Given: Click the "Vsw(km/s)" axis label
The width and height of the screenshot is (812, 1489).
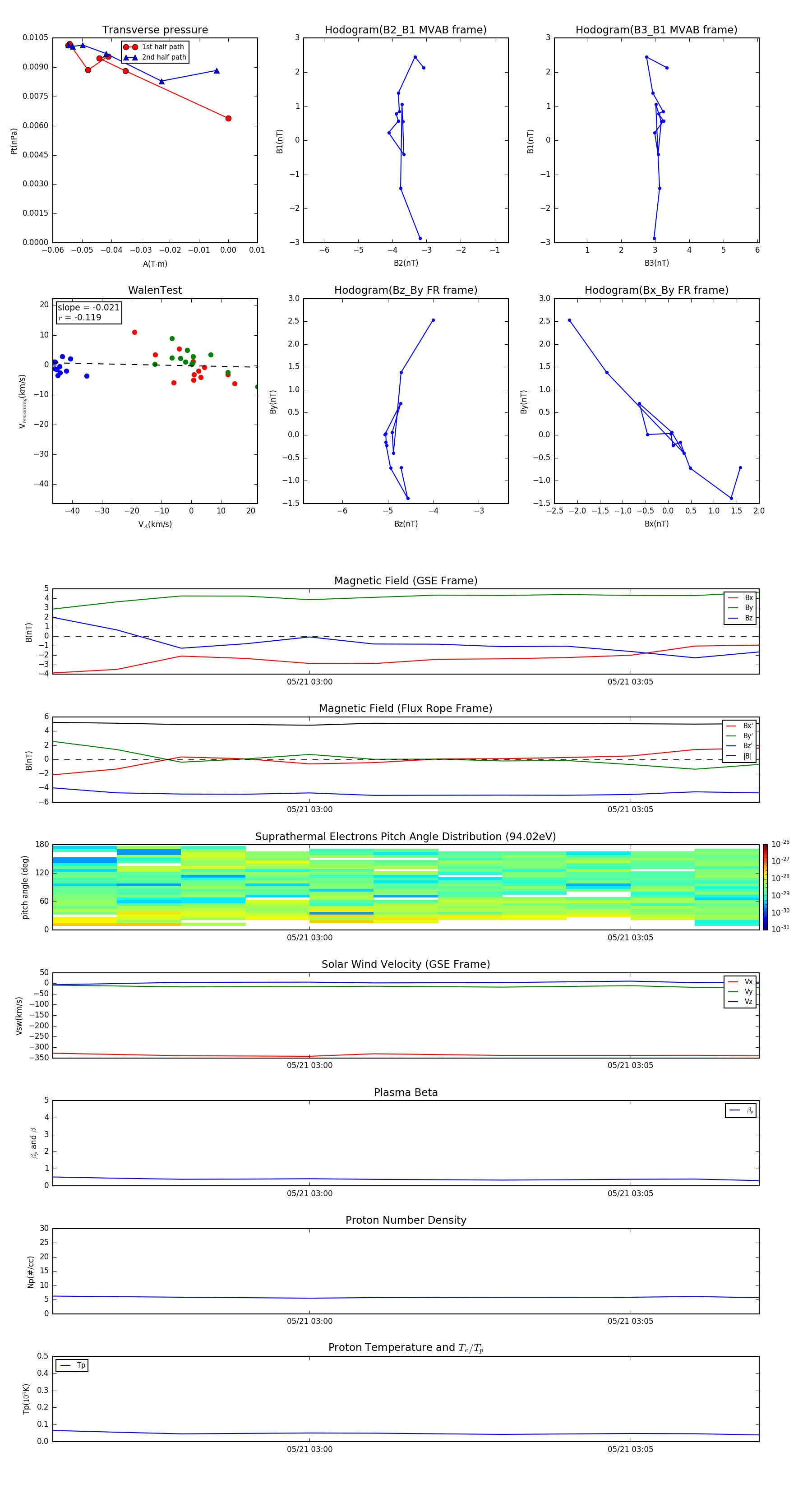Looking at the screenshot, I should coord(18,1016).
